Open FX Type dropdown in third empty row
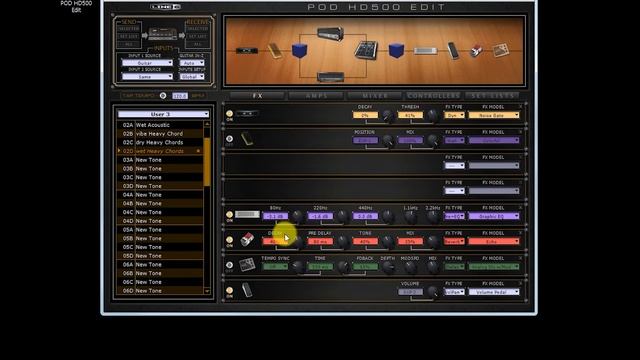The width and height of the screenshot is (640, 360). [454, 165]
